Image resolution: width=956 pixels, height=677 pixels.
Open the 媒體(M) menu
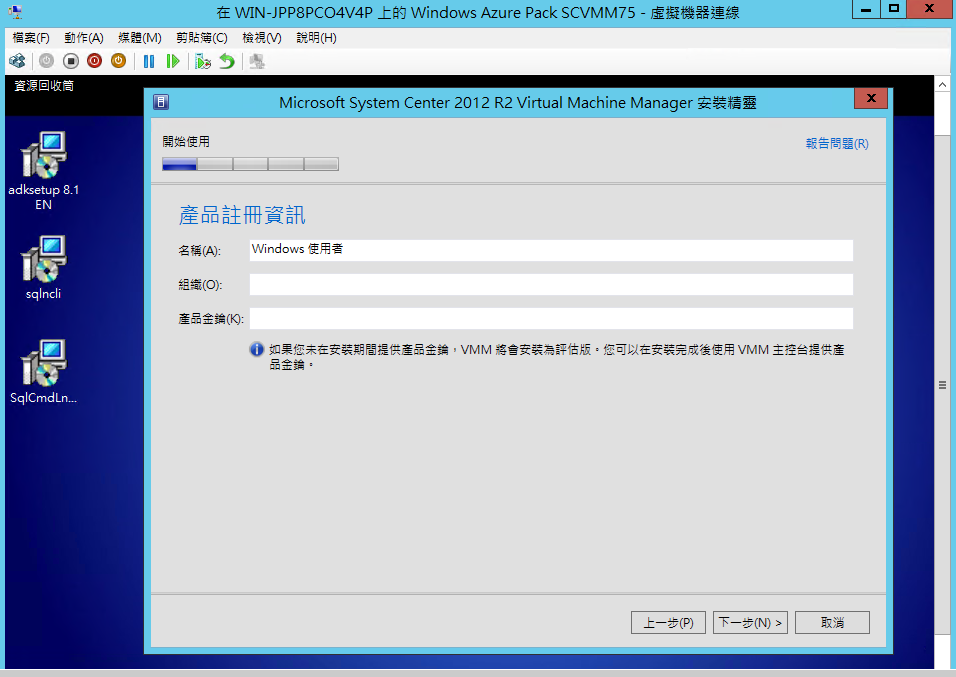pos(140,38)
